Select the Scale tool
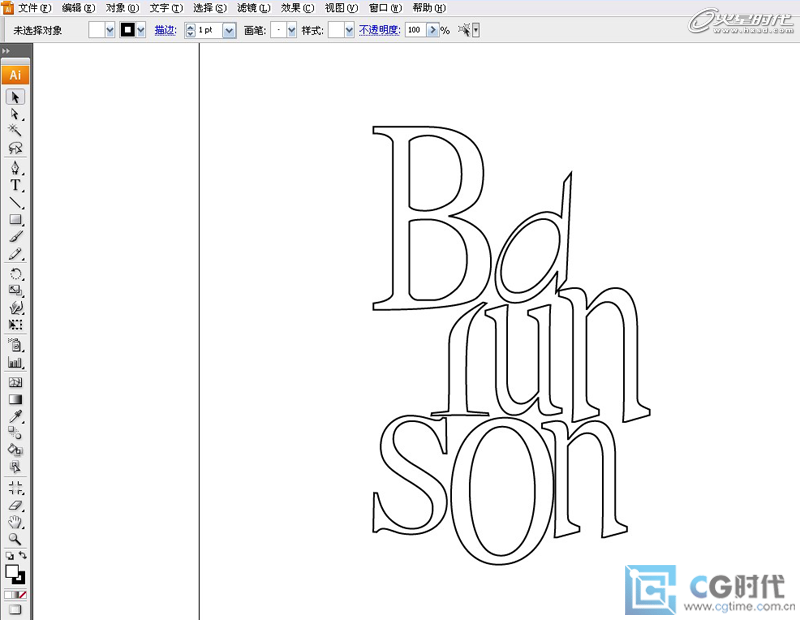Image resolution: width=800 pixels, height=620 pixels. pyautogui.click(x=15, y=290)
